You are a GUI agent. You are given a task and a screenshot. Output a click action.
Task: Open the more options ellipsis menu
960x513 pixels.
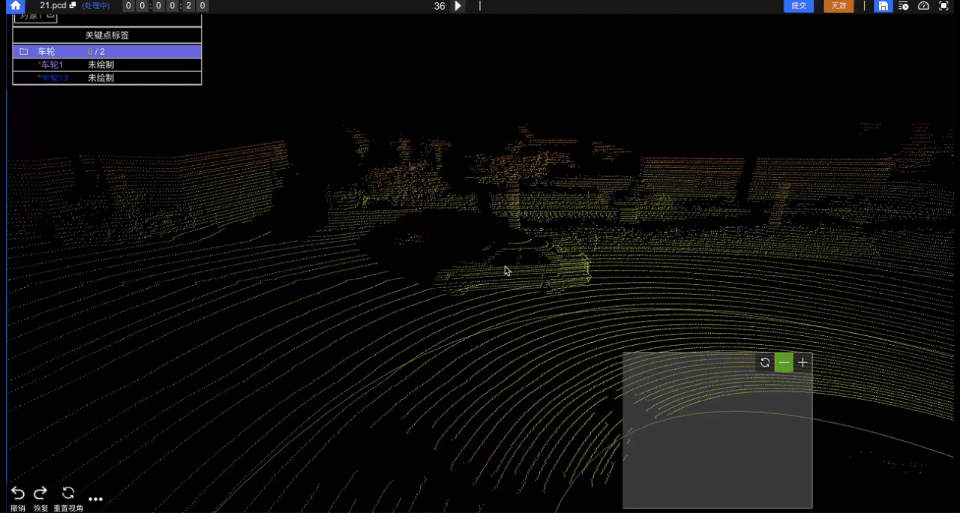(96, 498)
